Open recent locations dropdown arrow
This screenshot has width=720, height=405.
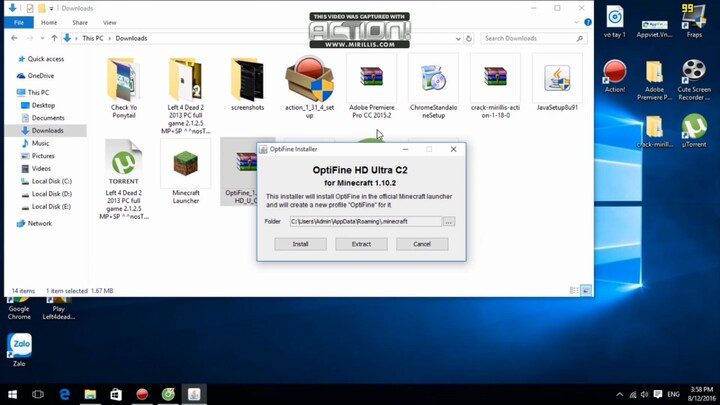[42, 39]
